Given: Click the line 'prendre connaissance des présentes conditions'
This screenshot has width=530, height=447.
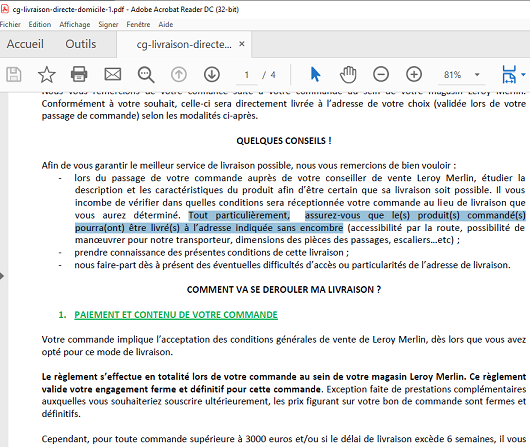Looking at the screenshot, I should tap(212, 253).
